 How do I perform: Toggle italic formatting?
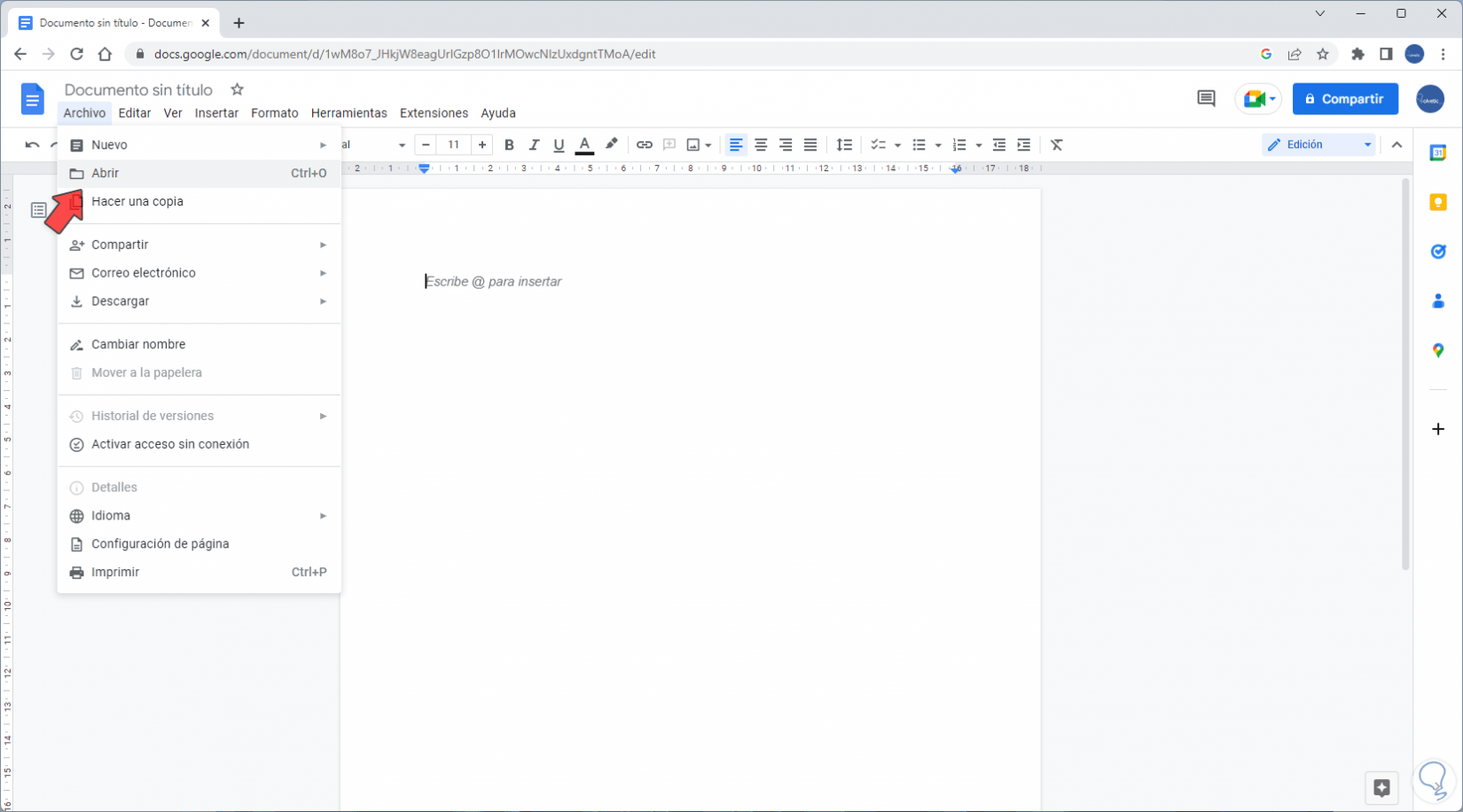coord(534,144)
